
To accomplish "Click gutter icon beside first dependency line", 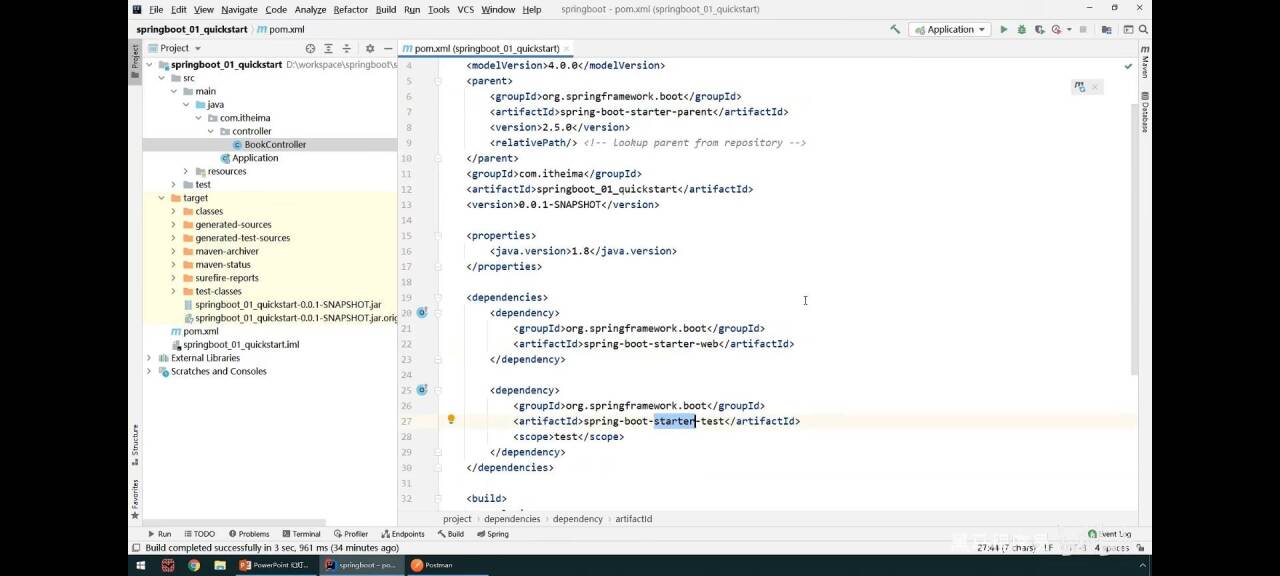I will click(x=422, y=312).
